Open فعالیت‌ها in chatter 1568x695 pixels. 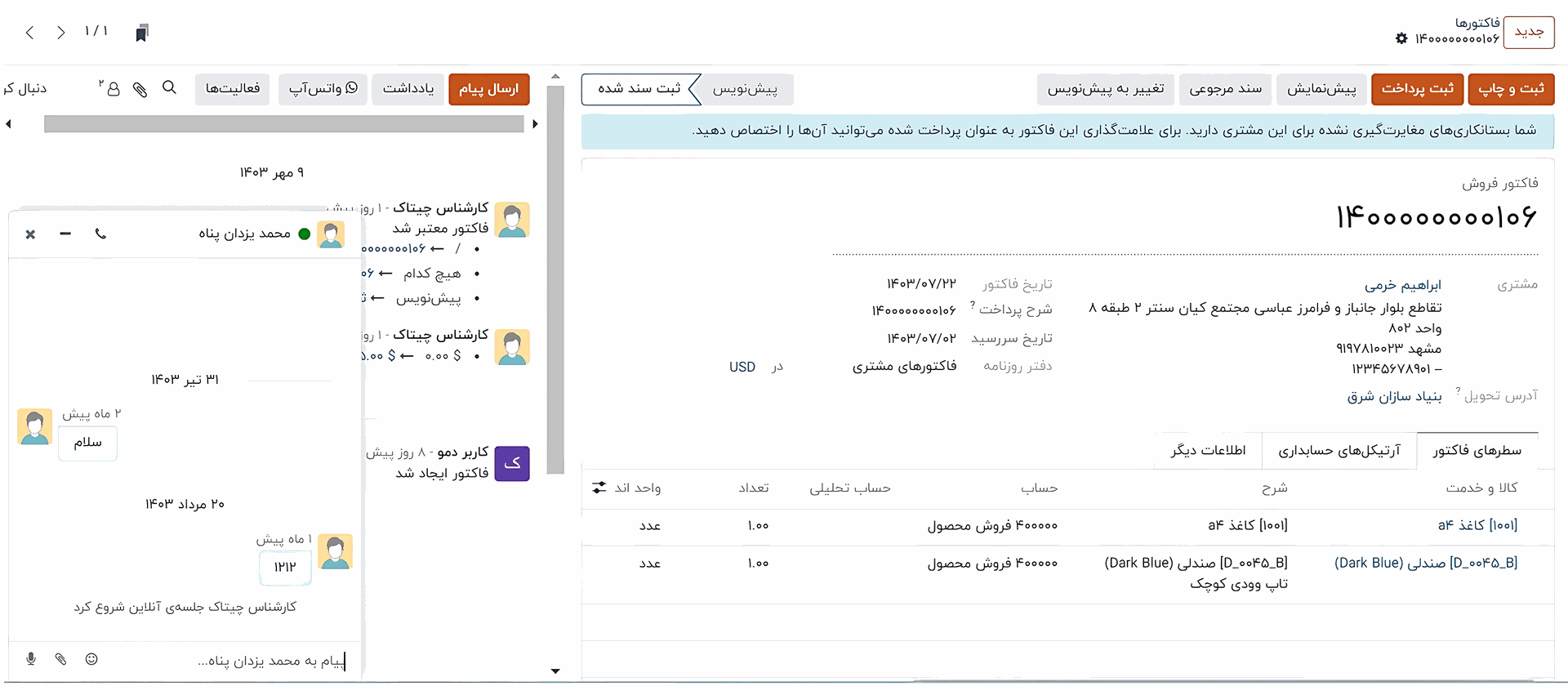[233, 89]
